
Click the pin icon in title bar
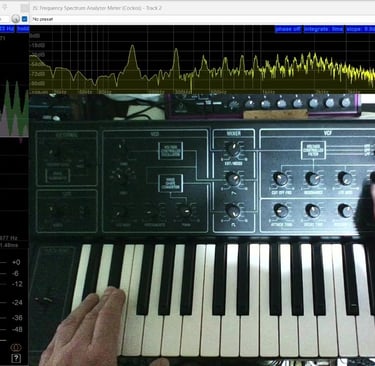pos(4,7)
